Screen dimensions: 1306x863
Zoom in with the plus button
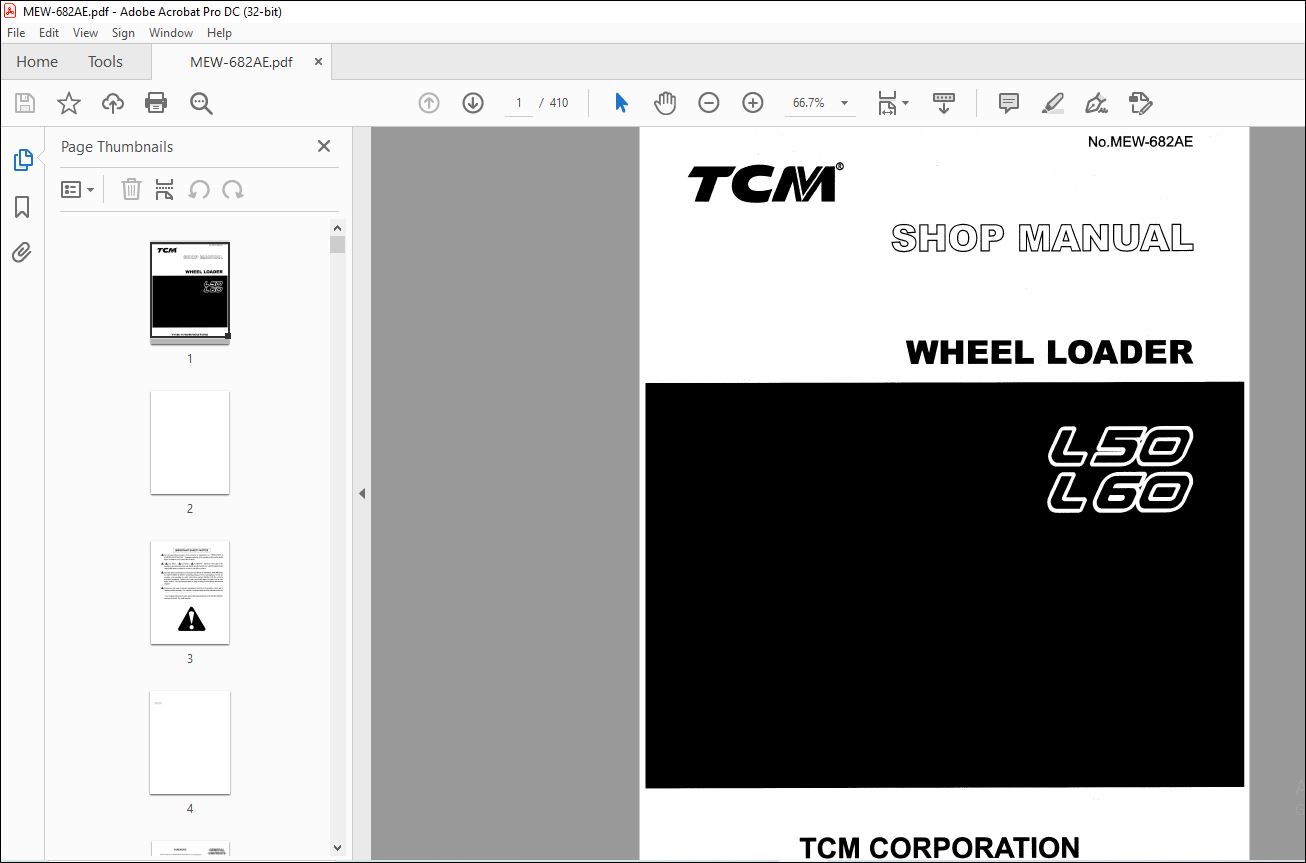(753, 103)
